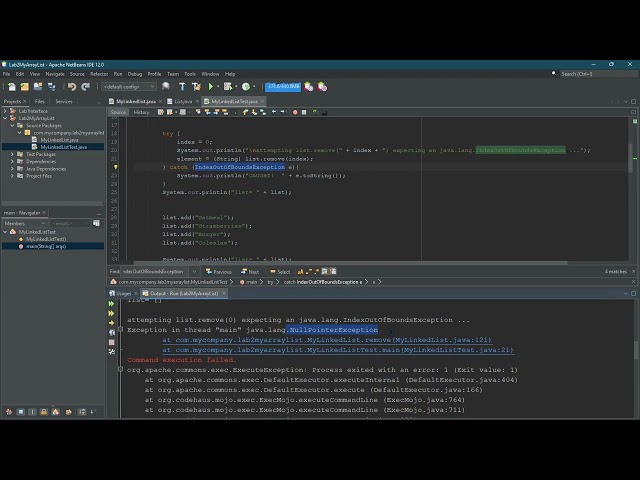This screenshot has width=640, height=480.
Task: Click the Save All toolbar icon
Action: point(51,87)
